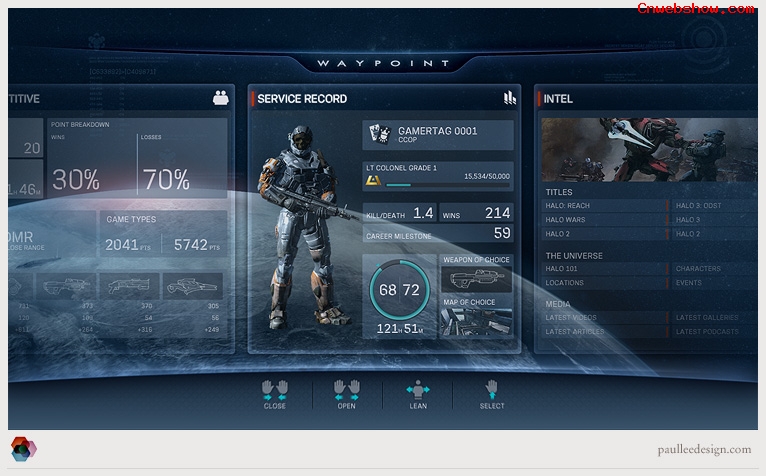The width and height of the screenshot is (766, 476).
Task: Open Latest Articles under Media
Action: pos(604,332)
